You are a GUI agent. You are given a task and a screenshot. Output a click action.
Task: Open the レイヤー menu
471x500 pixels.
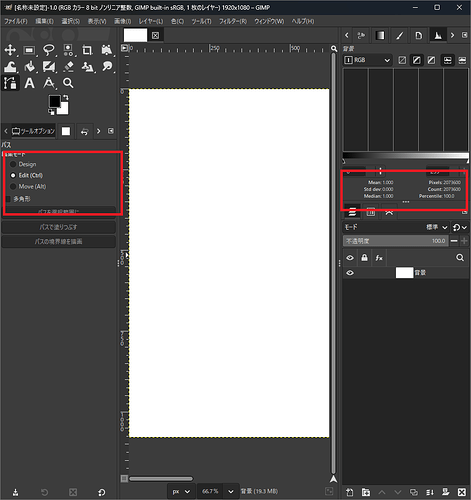[x=151, y=21]
